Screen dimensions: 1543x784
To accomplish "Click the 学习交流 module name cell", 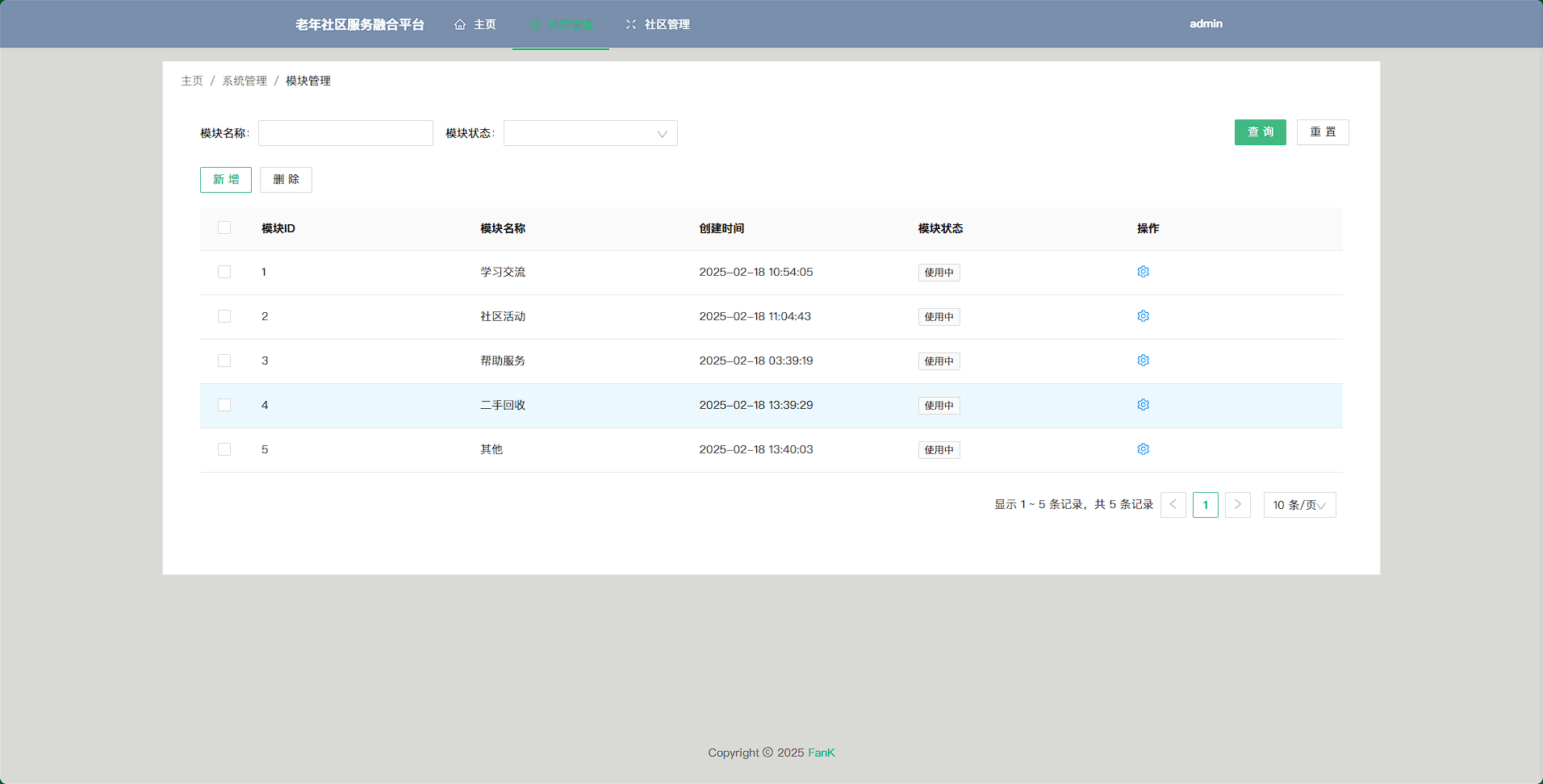I will pos(503,272).
